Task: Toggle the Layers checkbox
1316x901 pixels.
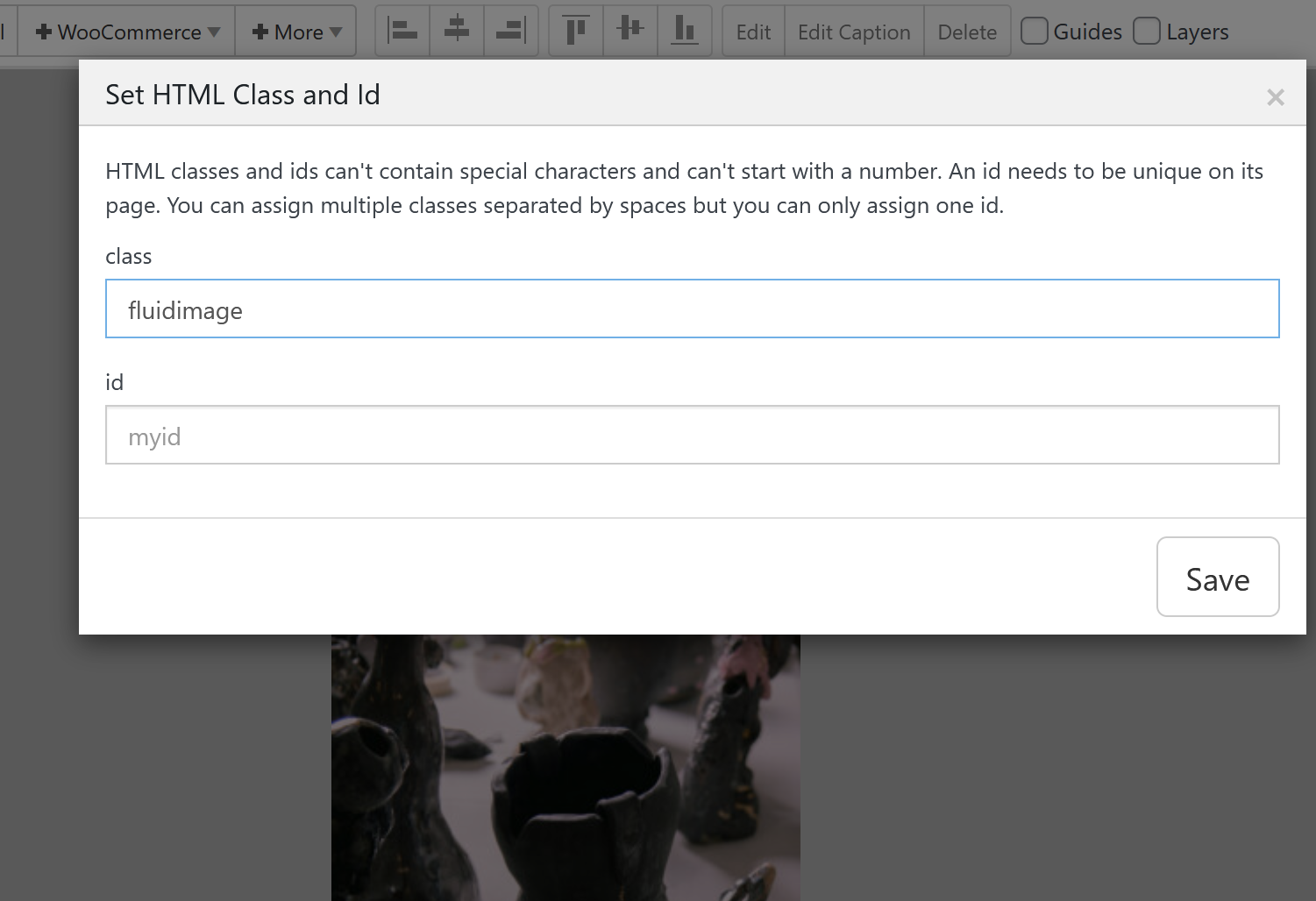Action: pyautogui.click(x=1147, y=32)
